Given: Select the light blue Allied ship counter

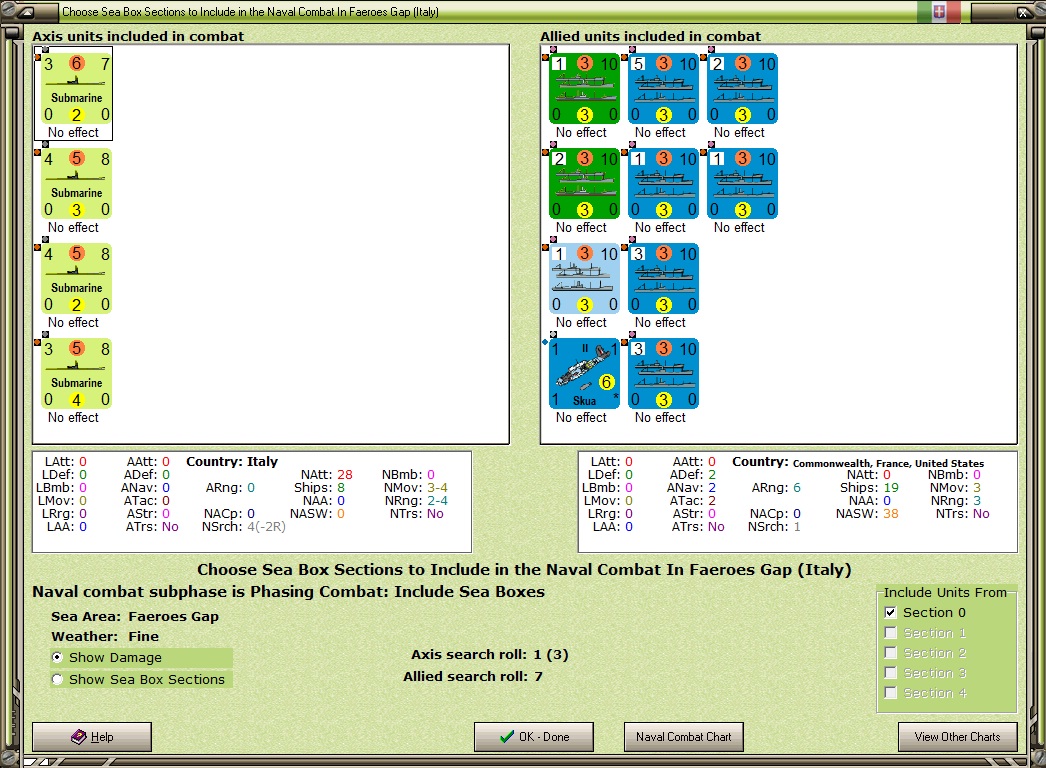Looking at the screenshot, I should tap(584, 278).
